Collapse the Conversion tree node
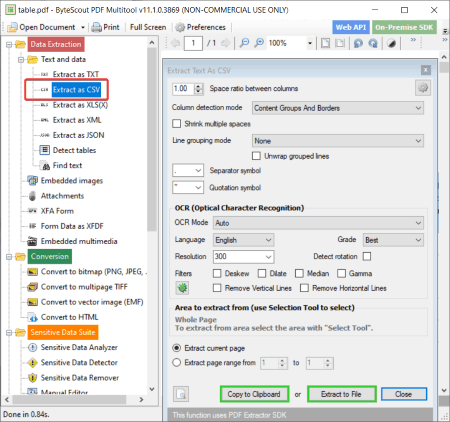The image size is (450, 422). point(9,257)
